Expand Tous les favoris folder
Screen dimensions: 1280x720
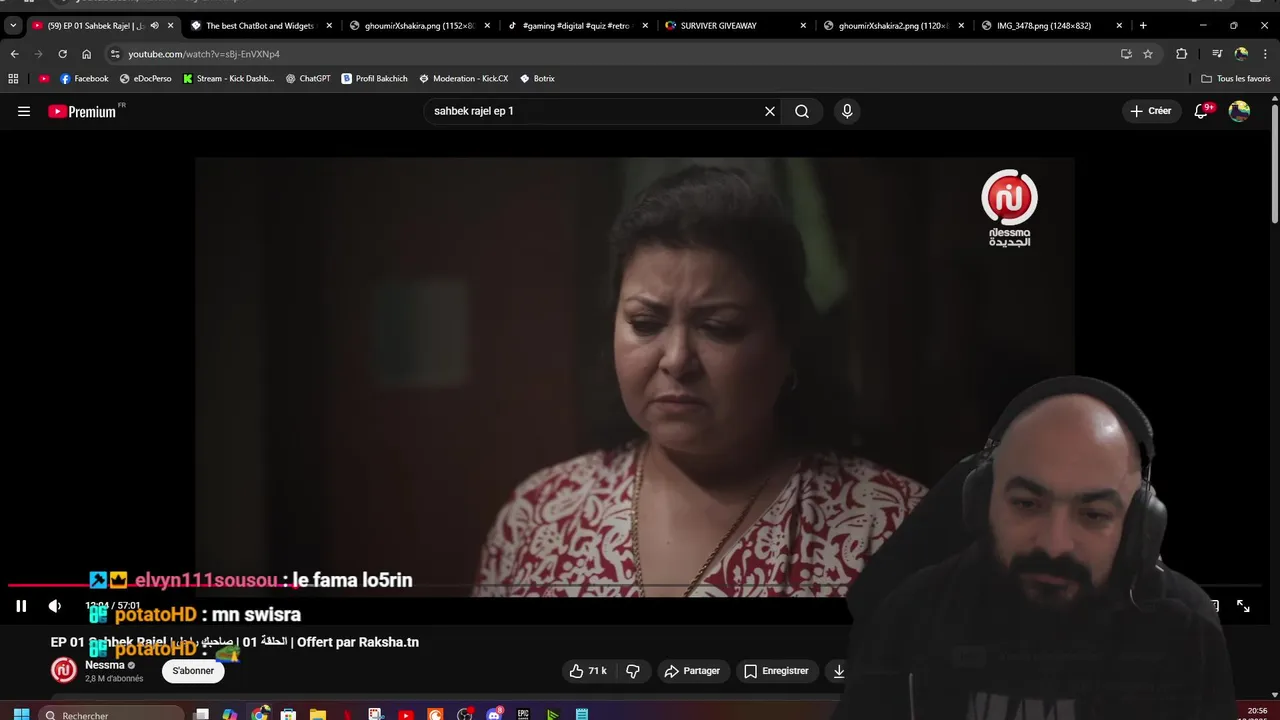pos(1235,78)
